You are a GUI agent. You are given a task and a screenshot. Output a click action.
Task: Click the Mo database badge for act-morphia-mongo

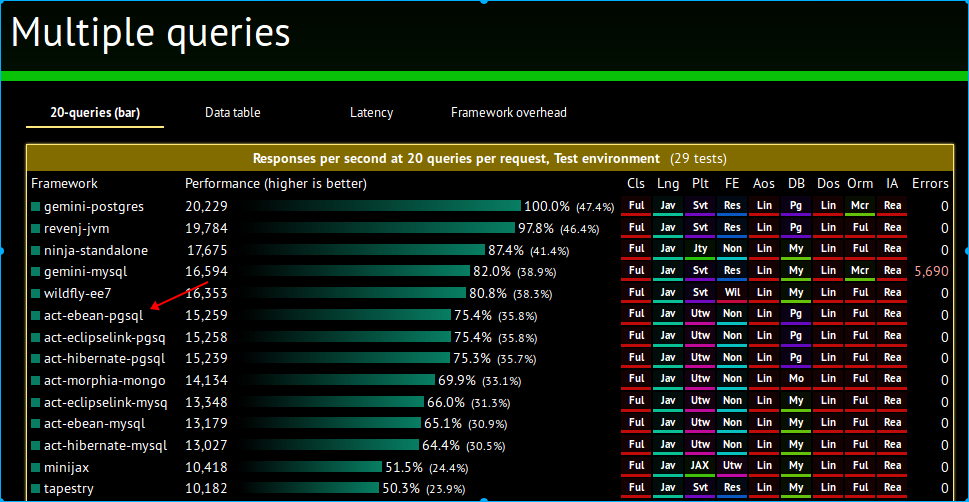[796, 378]
